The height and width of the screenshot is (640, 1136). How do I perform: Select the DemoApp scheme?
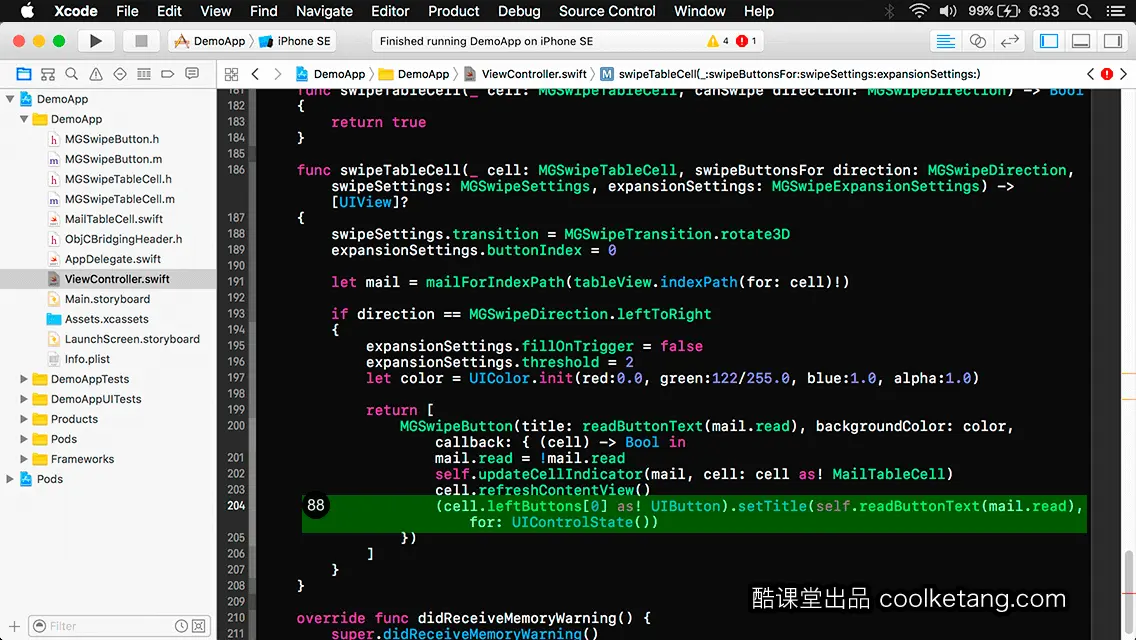point(211,41)
